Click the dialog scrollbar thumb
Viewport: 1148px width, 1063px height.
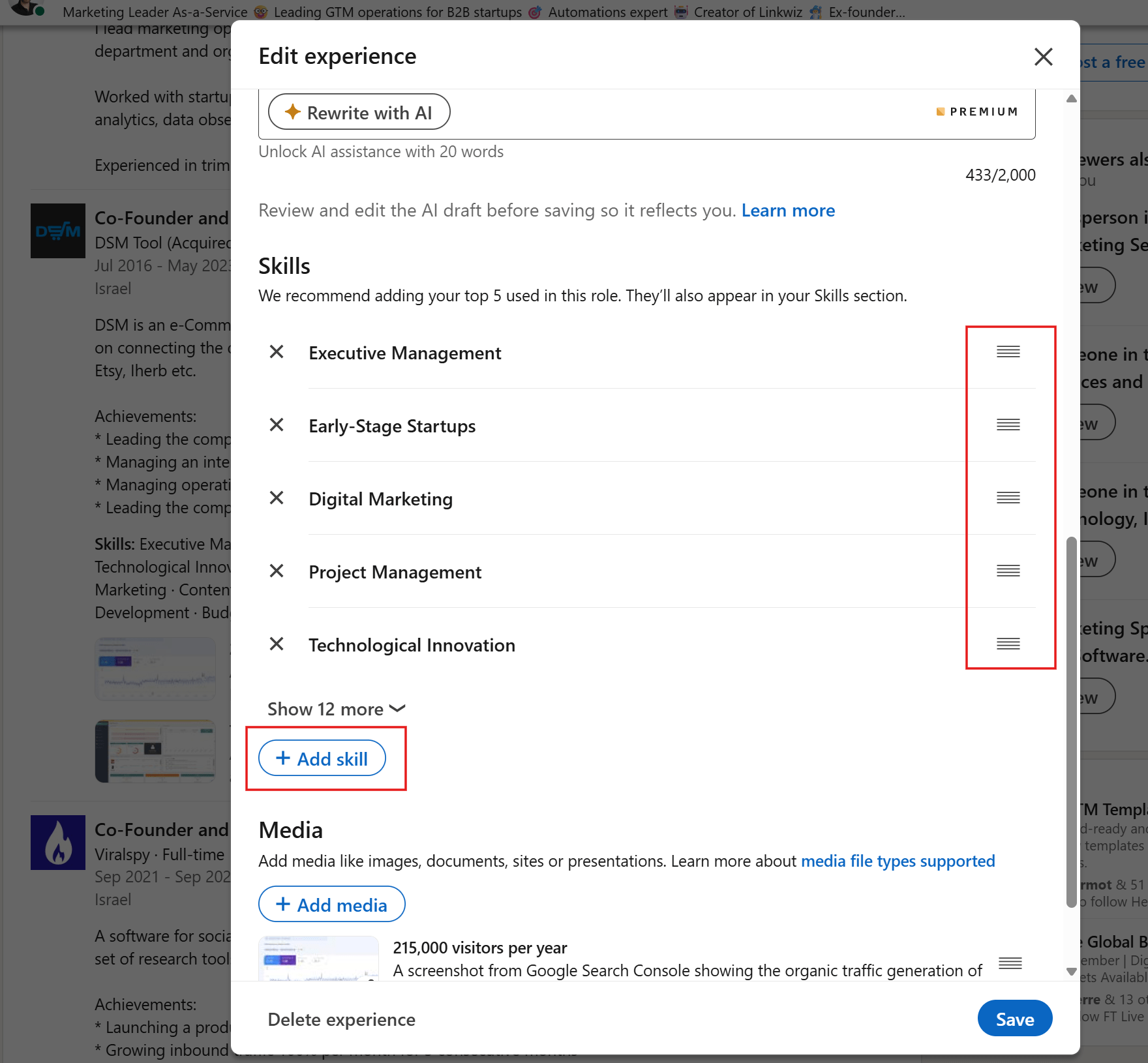coord(1071,722)
